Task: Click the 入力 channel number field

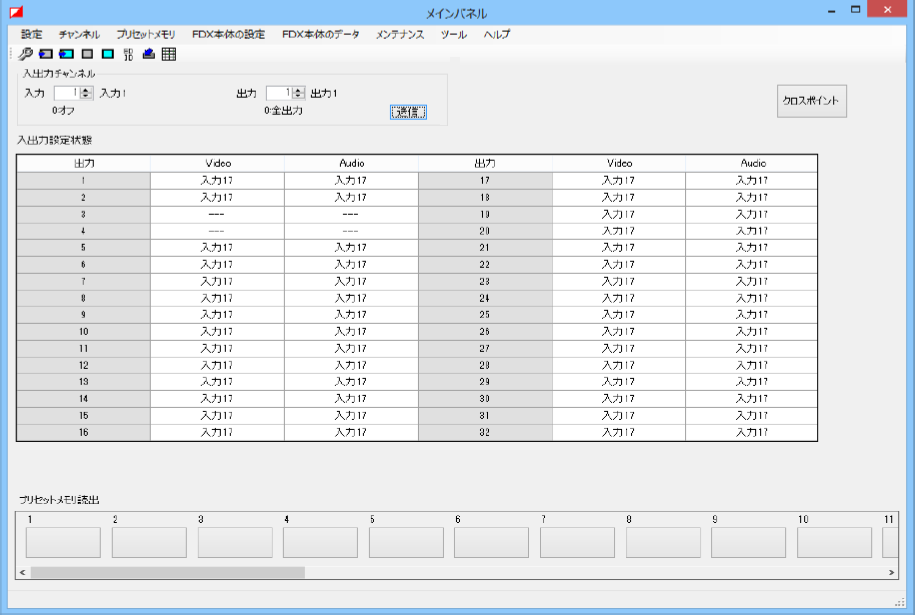Action: point(65,93)
